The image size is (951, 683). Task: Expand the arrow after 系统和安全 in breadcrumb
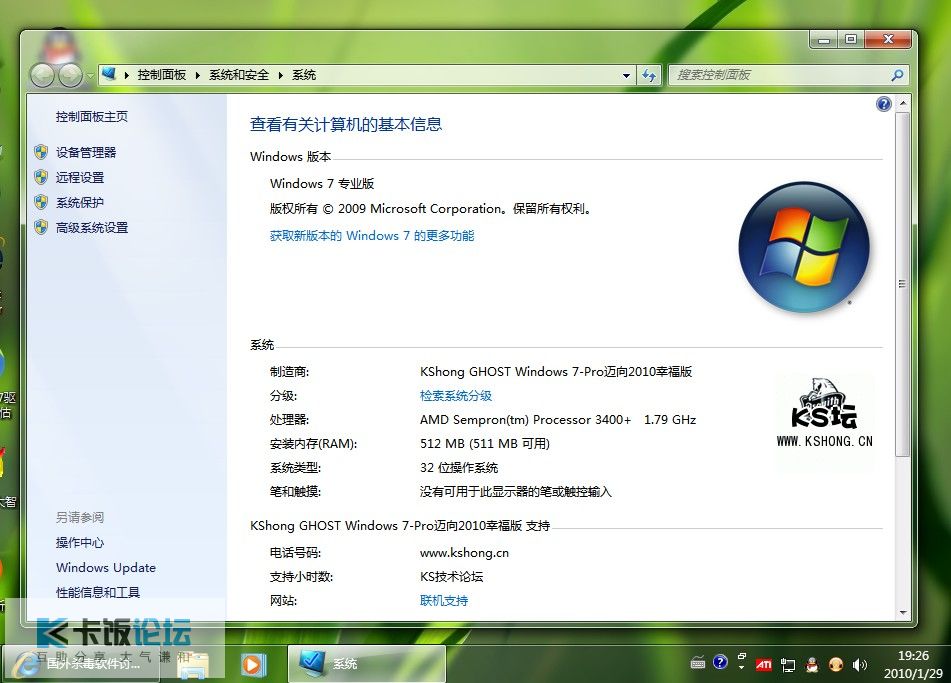pyautogui.click(x=281, y=75)
